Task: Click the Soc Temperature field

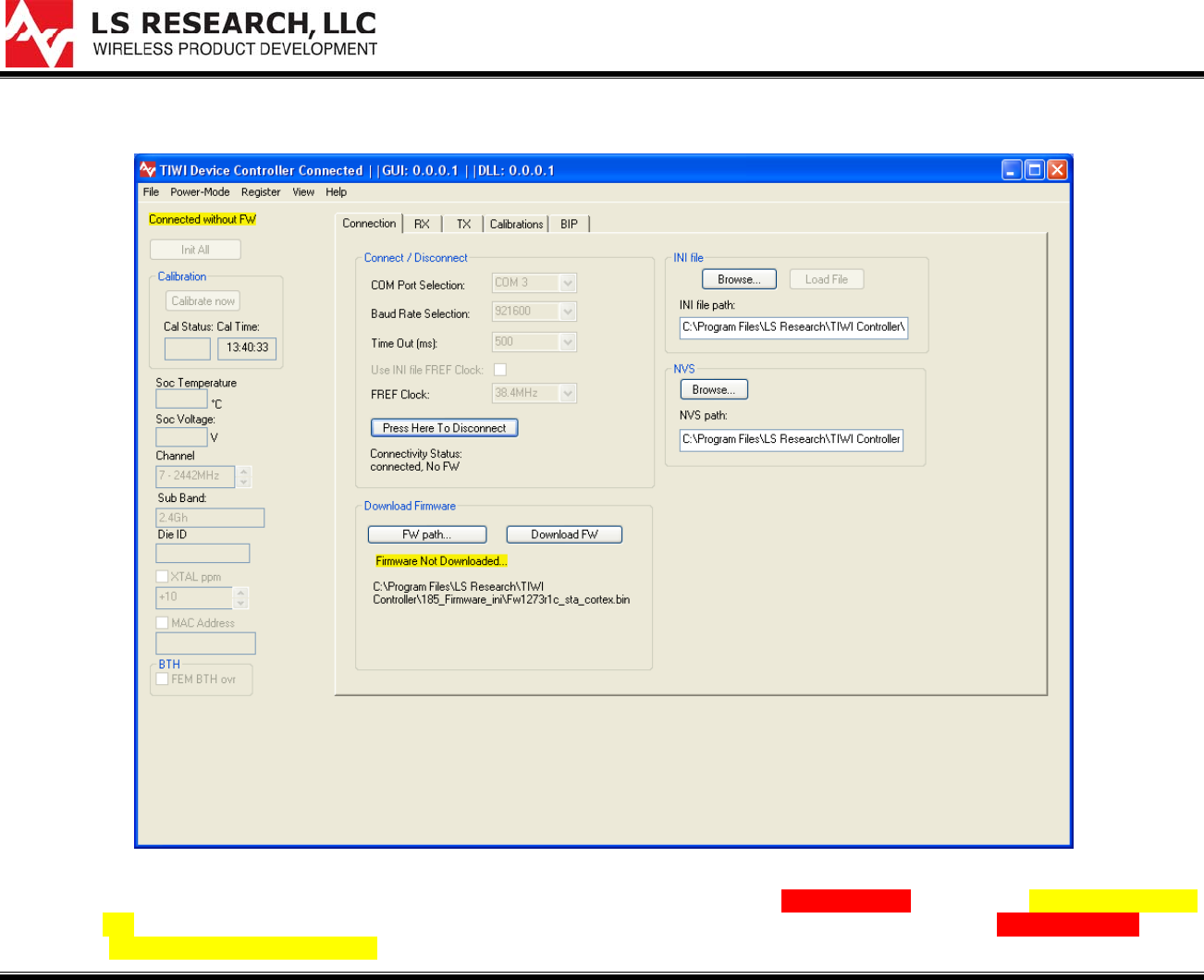Action: [x=181, y=399]
